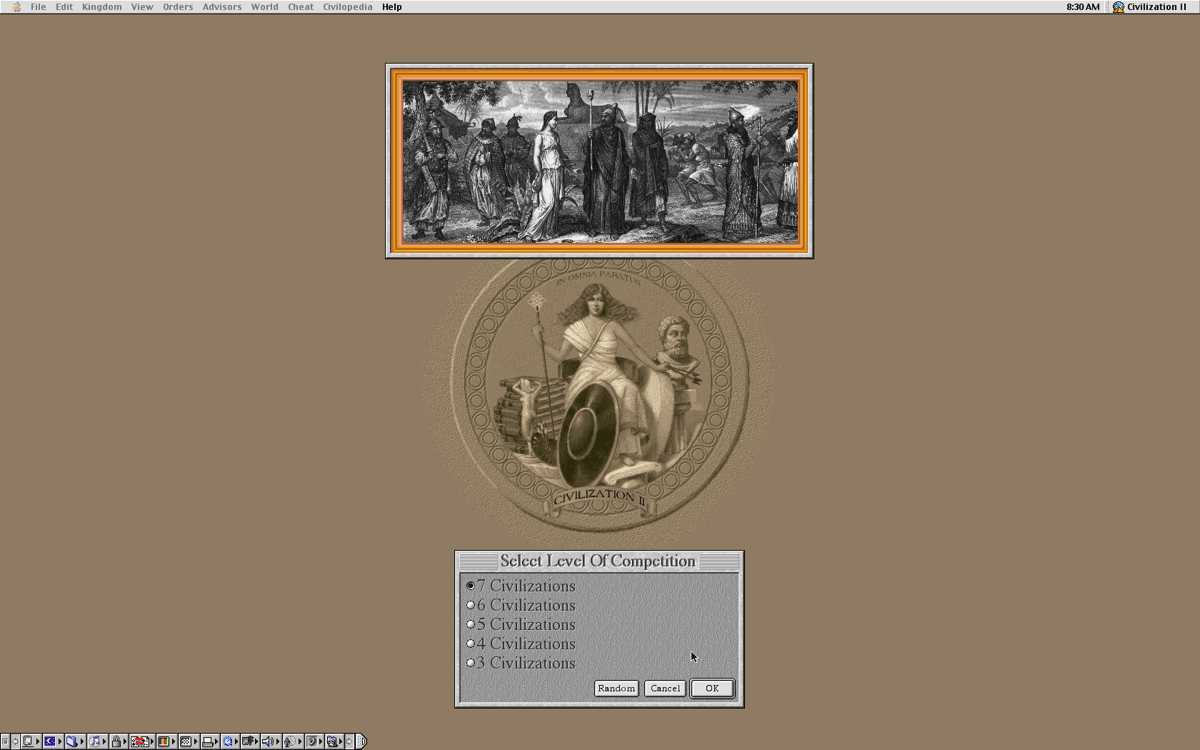Open the padlock Keychain module
The height and width of the screenshot is (750, 1200).
coord(119,742)
